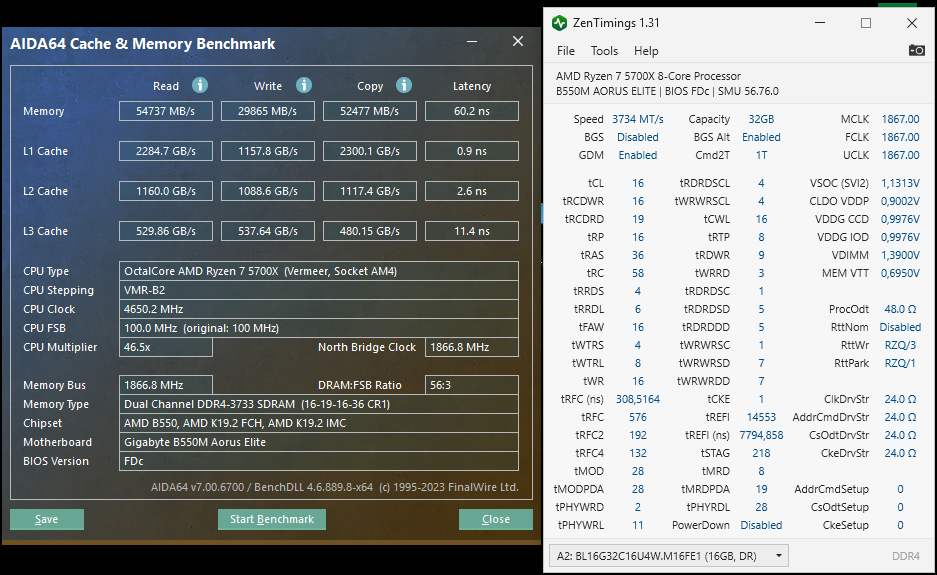
Task: Click the CPU Clock 4650.2 MHz field
Action: tap(319, 310)
